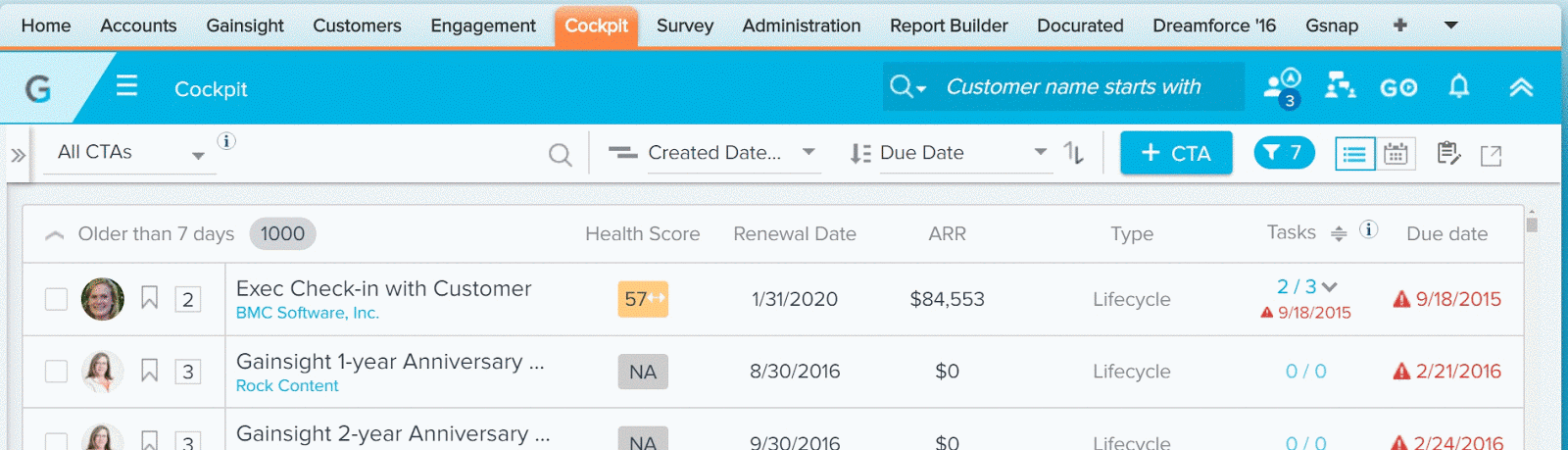Flag the Gainsight 2-year Anniversary bookmark
1568x450 pixels.
click(149, 440)
